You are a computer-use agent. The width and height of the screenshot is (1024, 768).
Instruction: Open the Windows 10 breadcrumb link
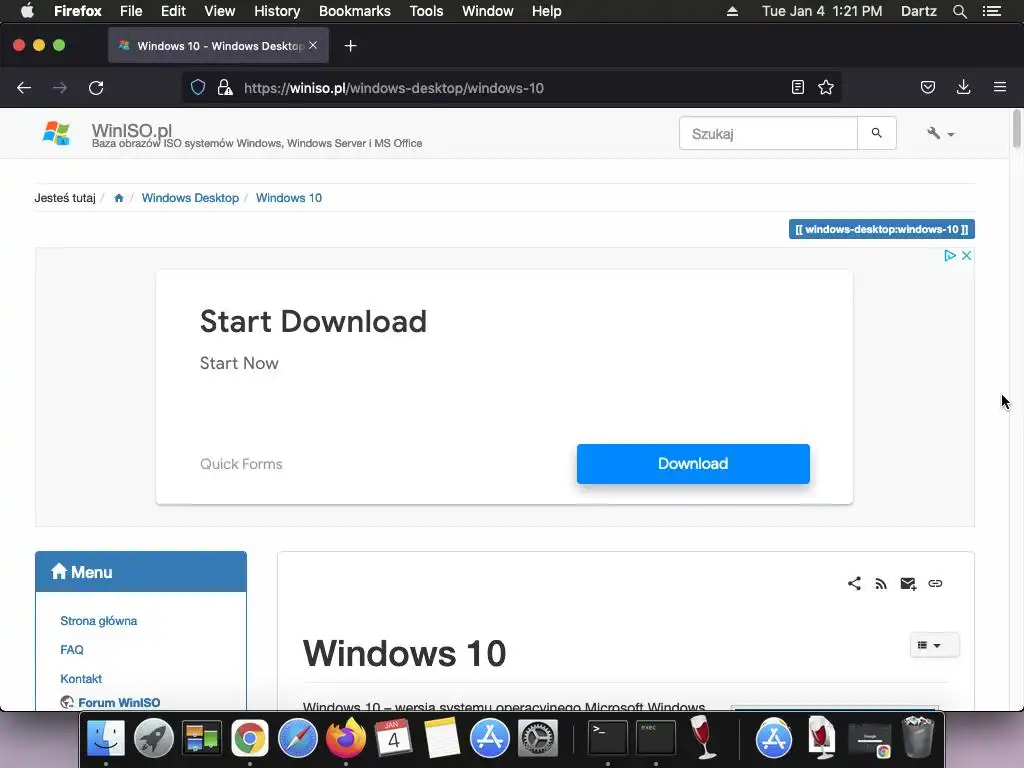pyautogui.click(x=289, y=198)
